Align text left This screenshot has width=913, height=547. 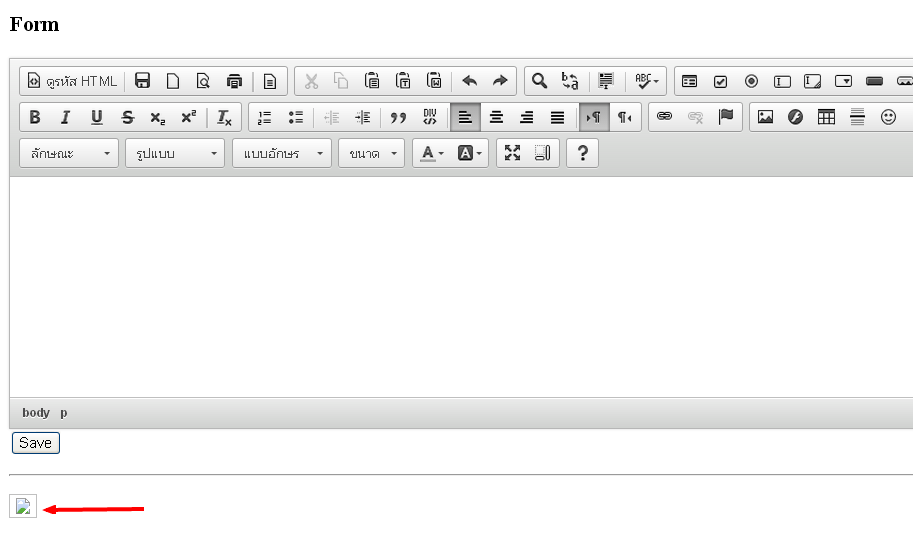click(x=465, y=117)
